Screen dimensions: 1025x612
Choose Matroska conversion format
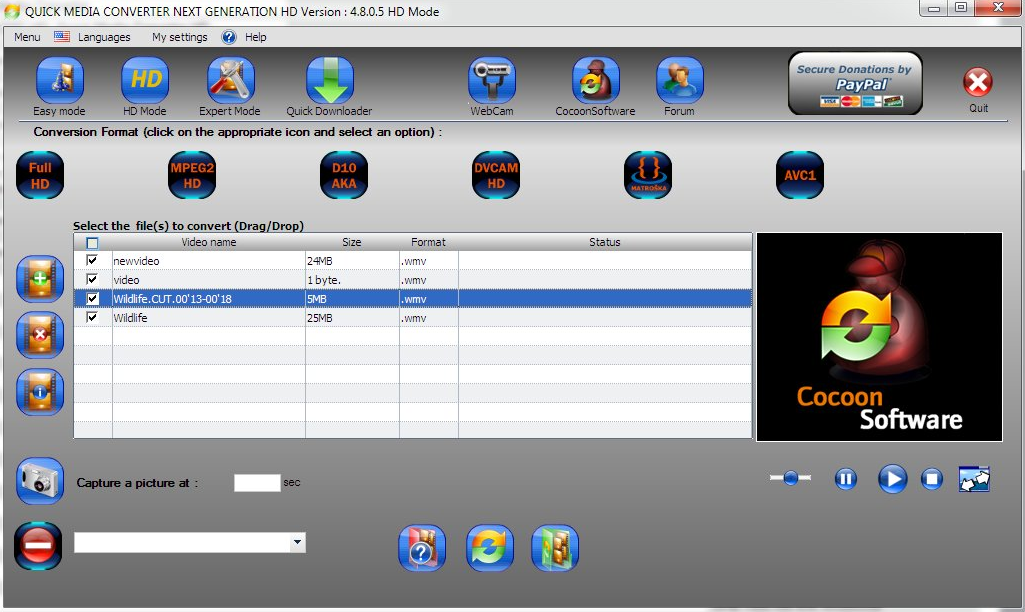(x=648, y=175)
